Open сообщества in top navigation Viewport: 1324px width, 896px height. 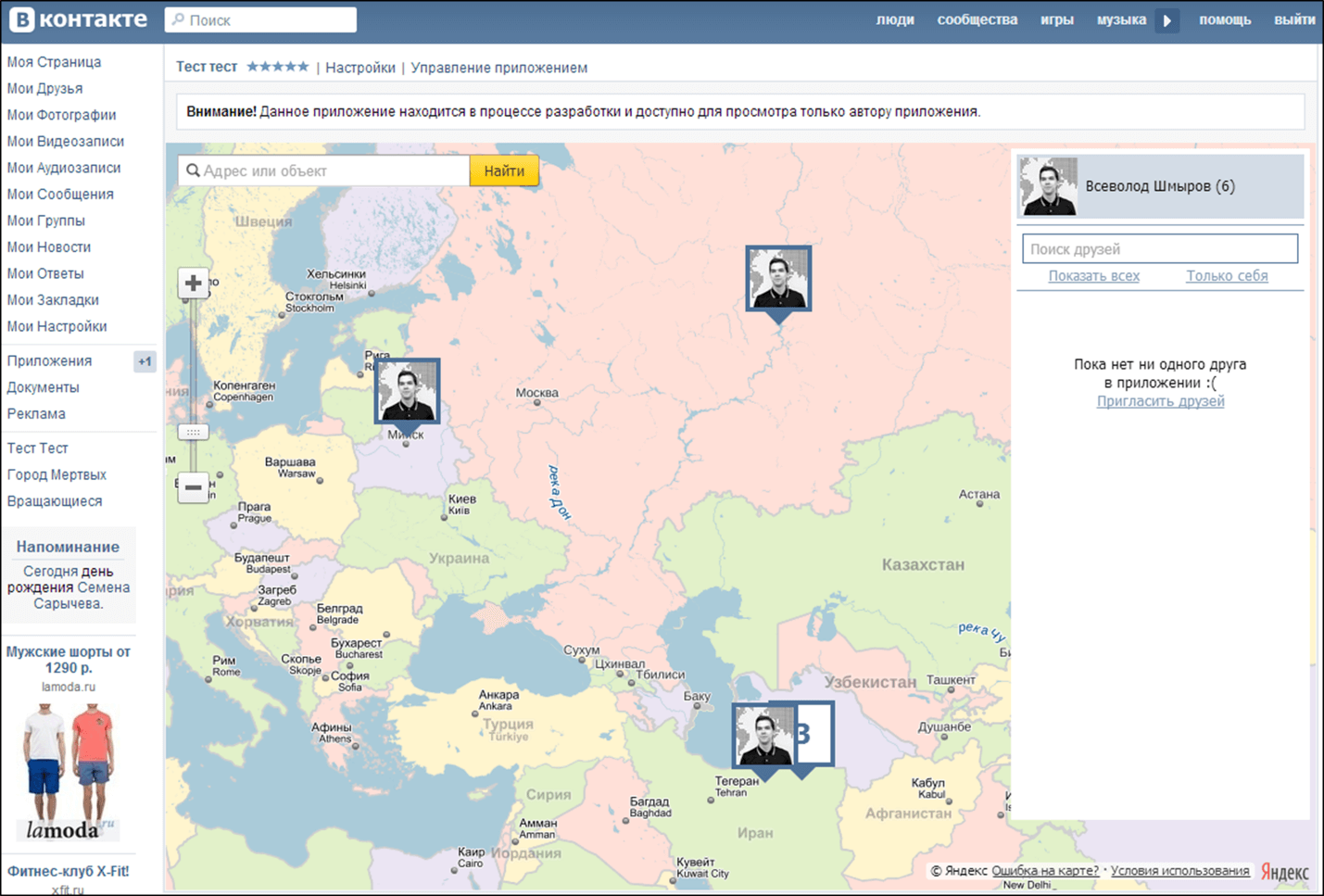coord(977,19)
